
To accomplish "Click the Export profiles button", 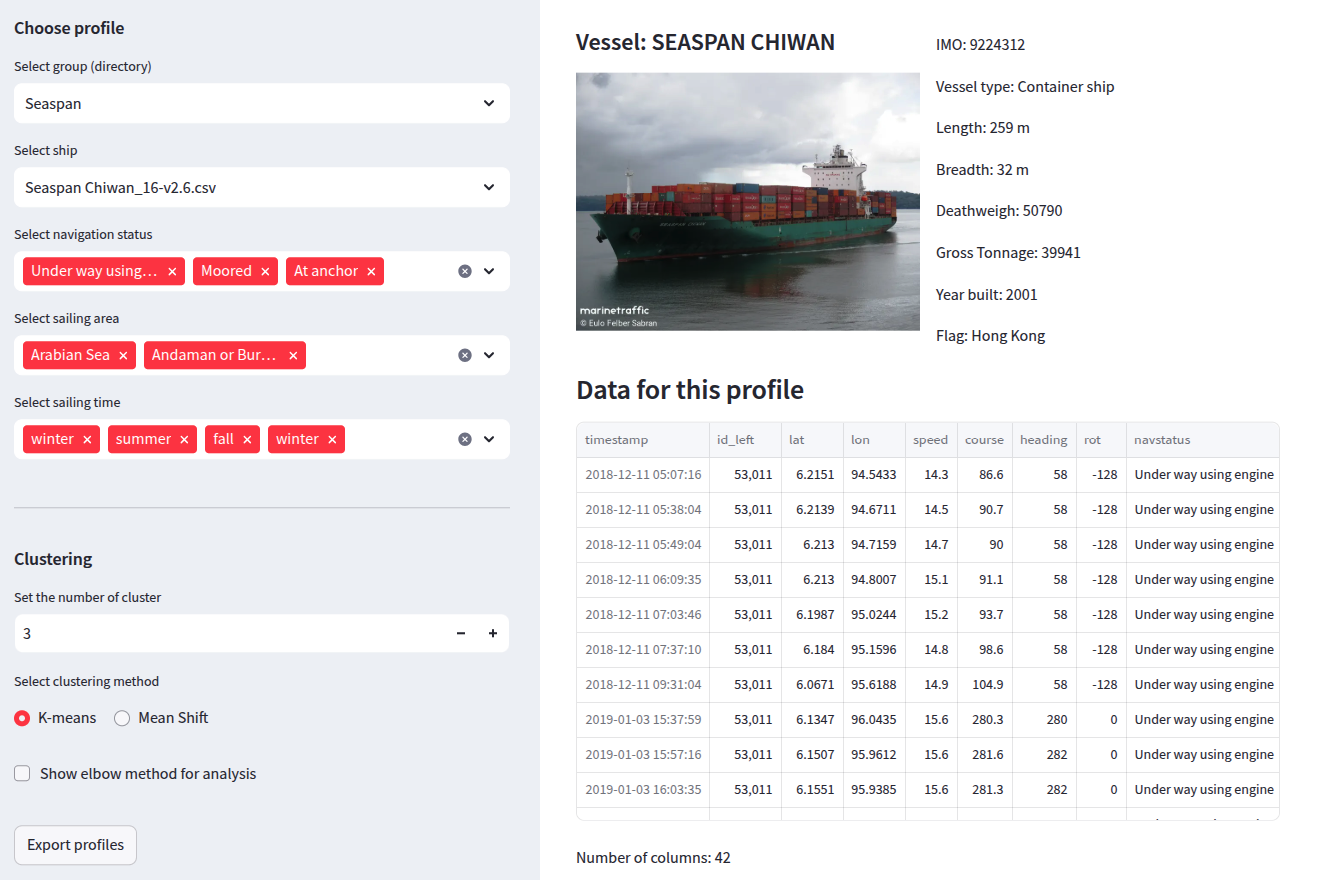I will (x=75, y=845).
